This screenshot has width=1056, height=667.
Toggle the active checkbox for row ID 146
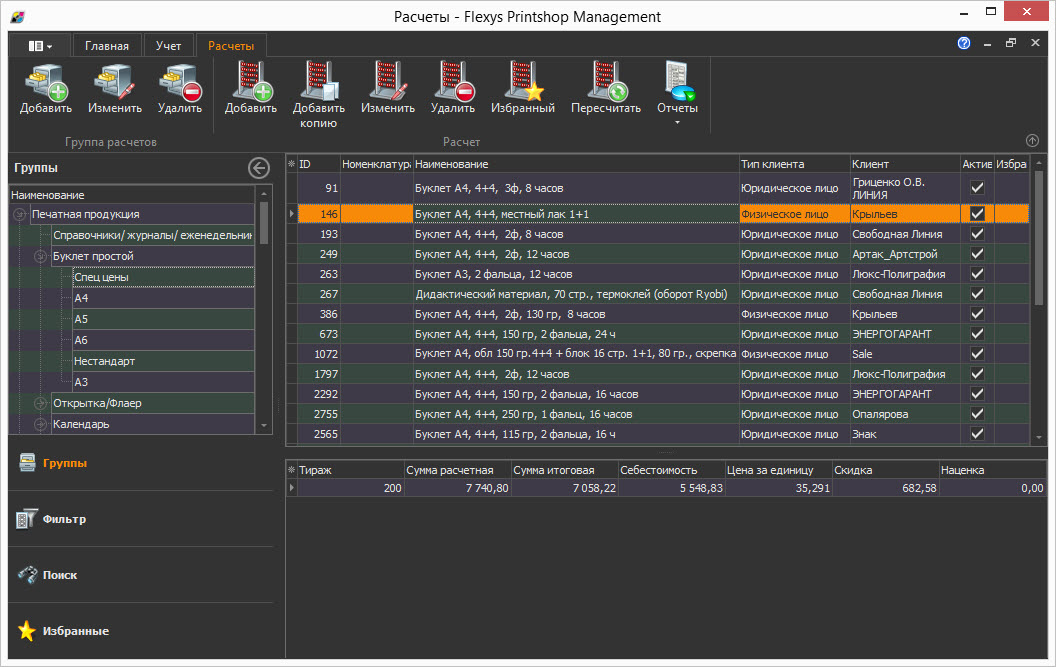coord(977,214)
